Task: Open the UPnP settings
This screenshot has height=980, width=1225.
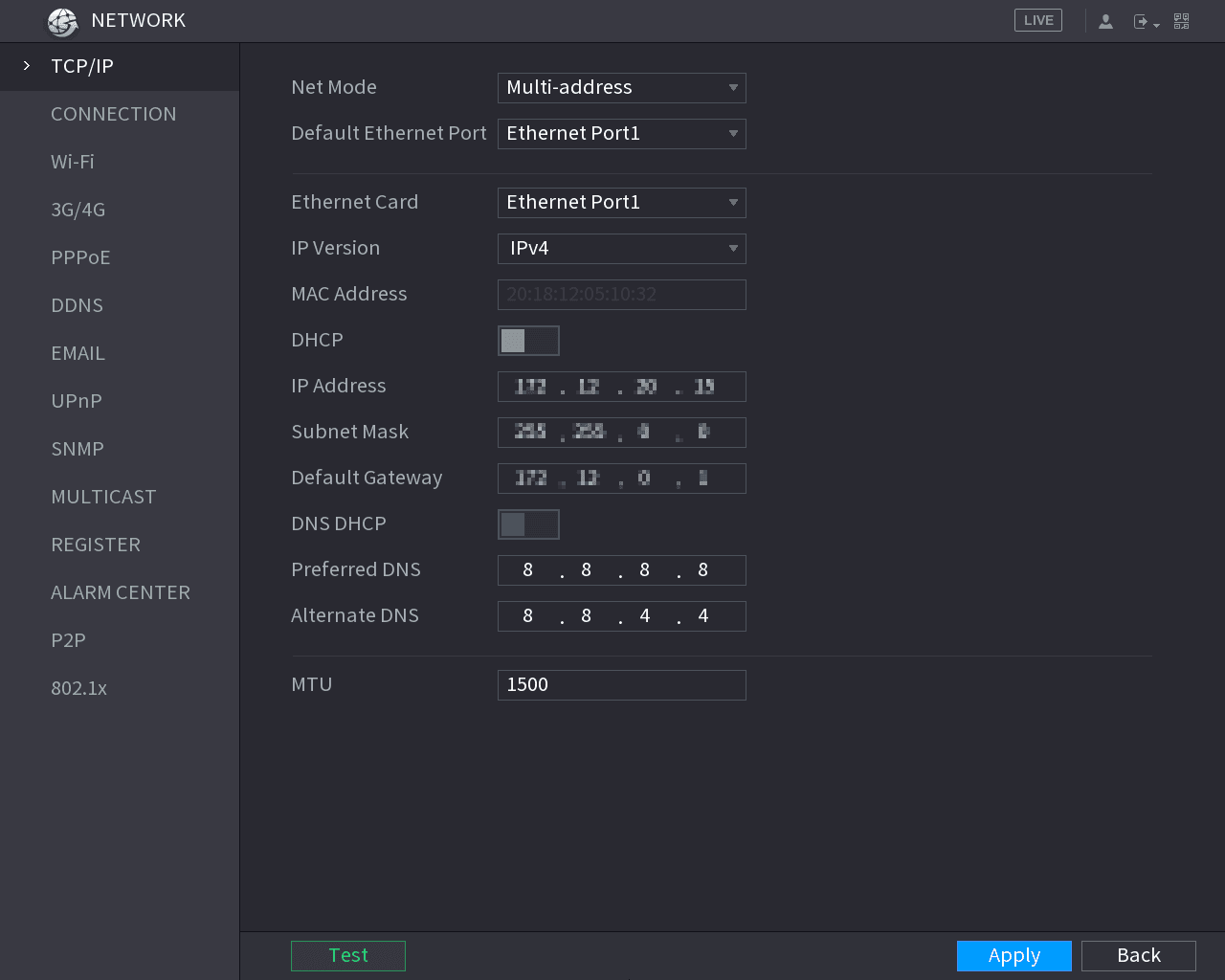Action: click(120, 401)
